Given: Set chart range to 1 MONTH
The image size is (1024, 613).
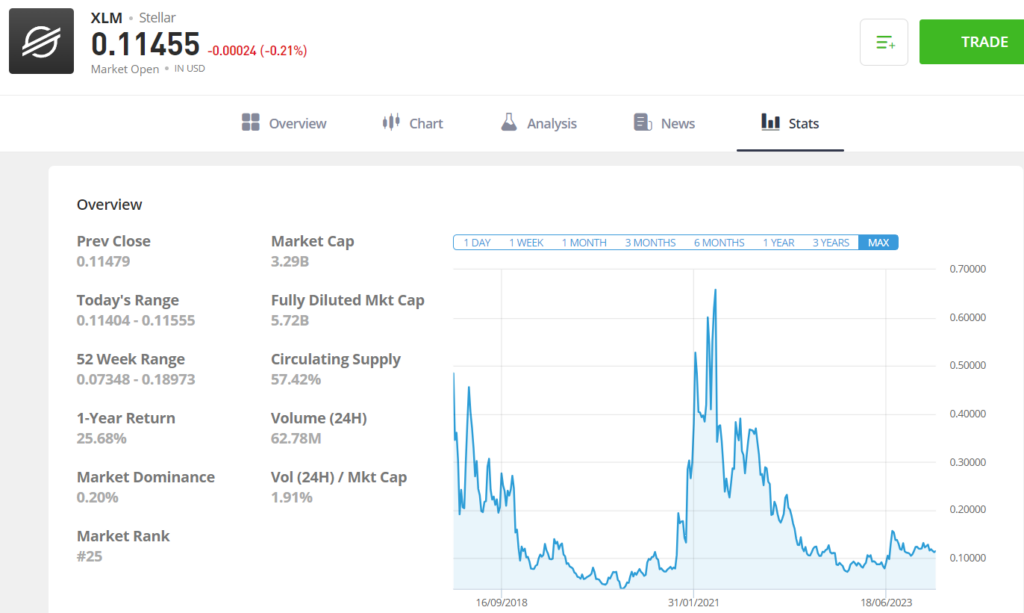Looking at the screenshot, I should [x=584, y=243].
